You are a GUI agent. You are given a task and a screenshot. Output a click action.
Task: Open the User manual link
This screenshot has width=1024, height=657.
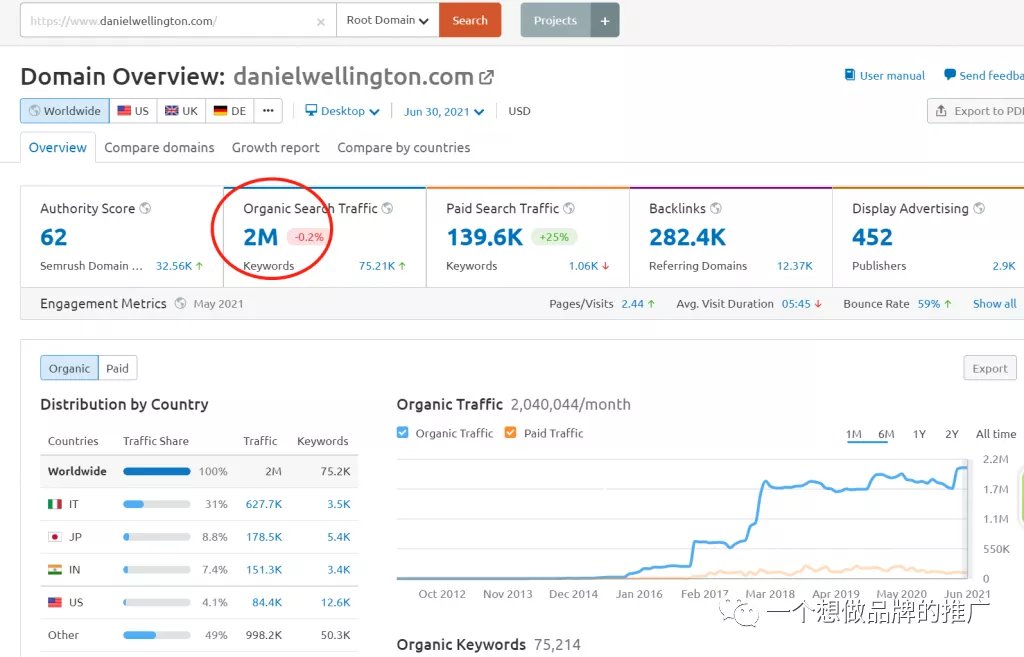coord(892,76)
